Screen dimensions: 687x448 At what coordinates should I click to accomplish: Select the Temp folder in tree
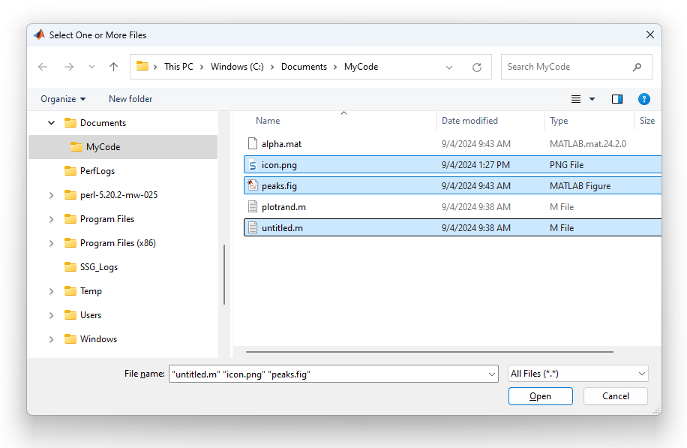click(x=83, y=291)
